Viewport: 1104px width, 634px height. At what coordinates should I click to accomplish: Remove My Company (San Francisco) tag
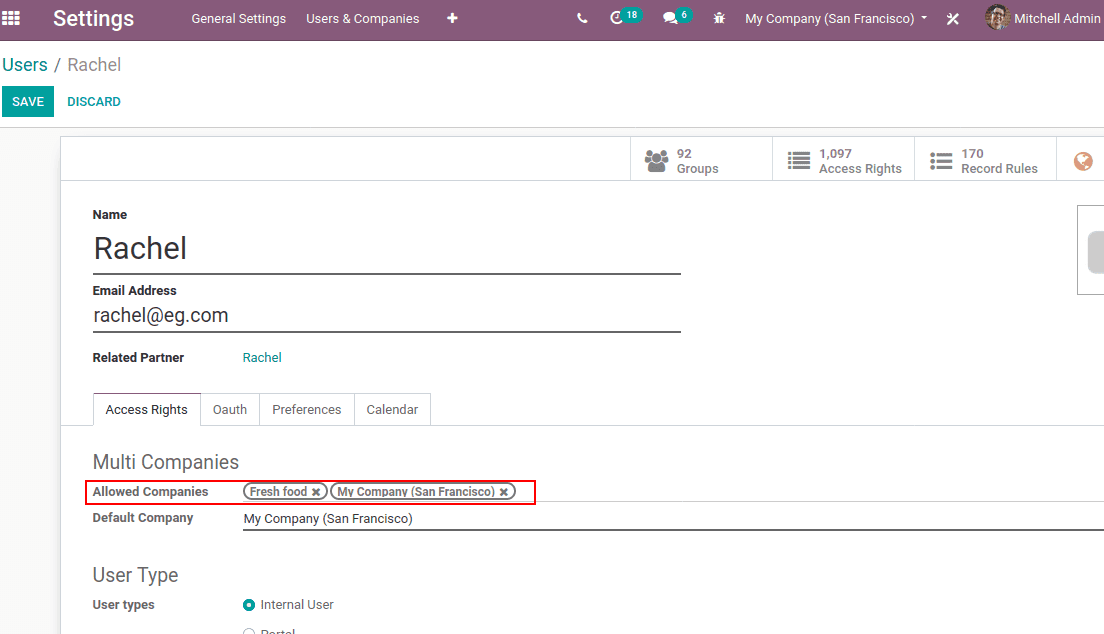pos(504,492)
